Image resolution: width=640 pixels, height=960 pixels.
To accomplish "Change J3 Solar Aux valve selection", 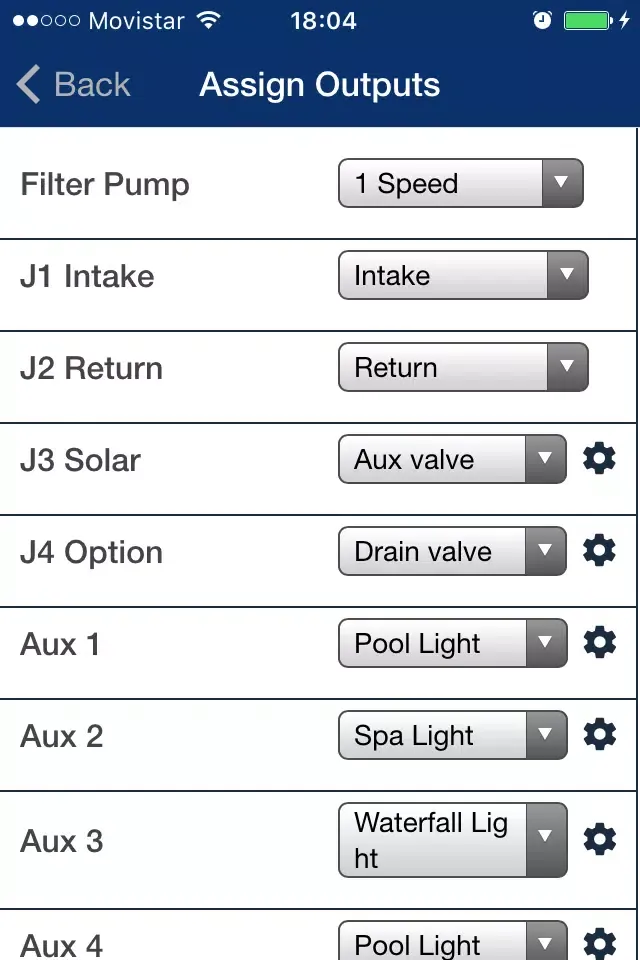I will tap(453, 460).
